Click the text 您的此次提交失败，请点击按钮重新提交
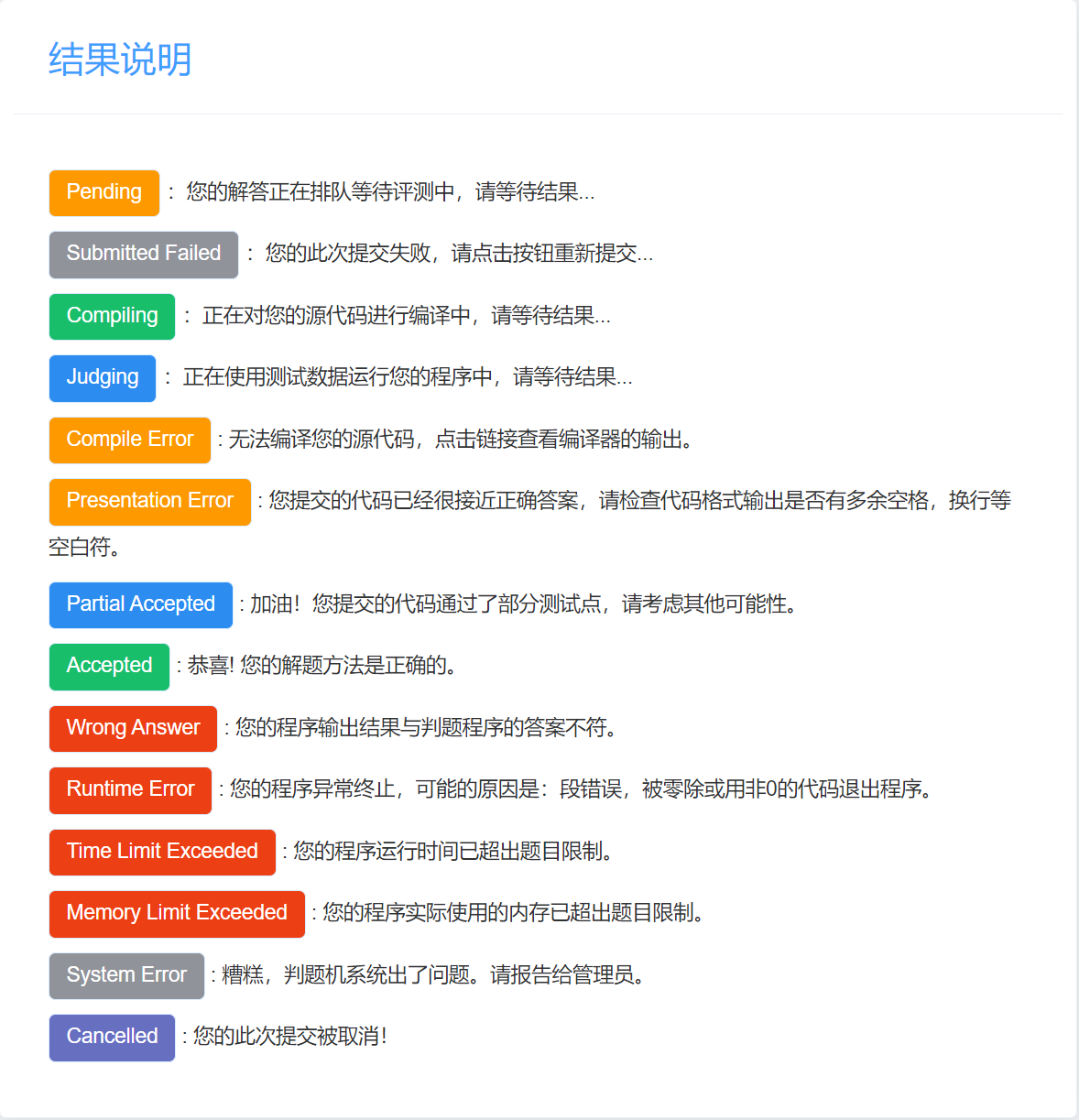 click(x=452, y=254)
